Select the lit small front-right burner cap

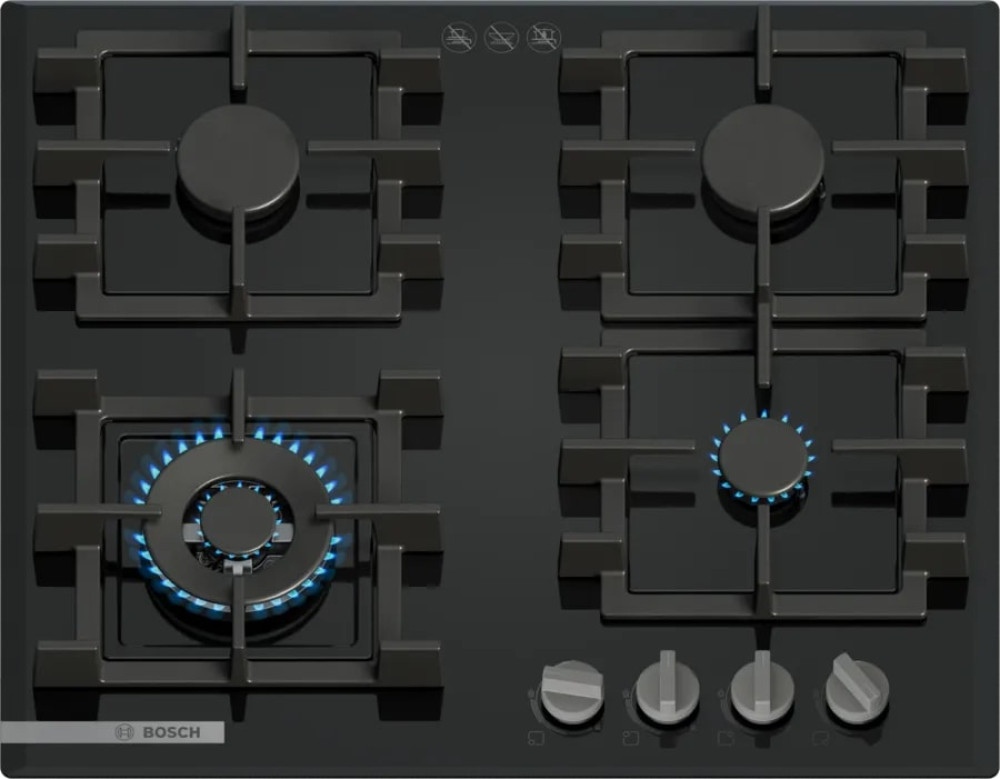click(765, 457)
